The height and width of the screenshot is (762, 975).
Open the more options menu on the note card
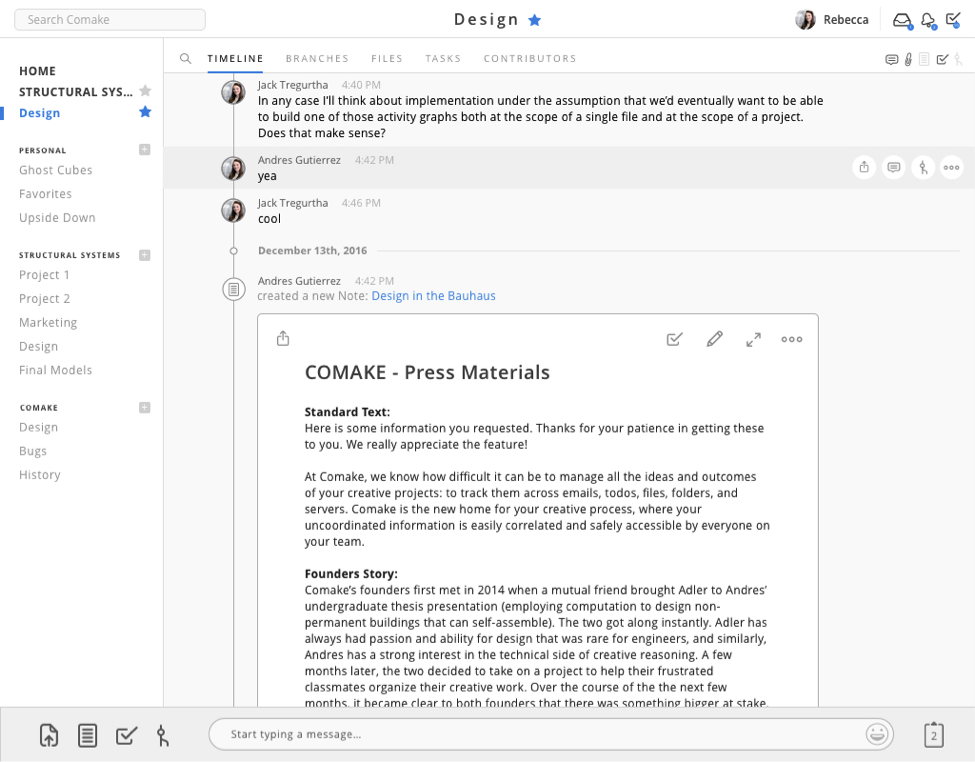coord(792,339)
